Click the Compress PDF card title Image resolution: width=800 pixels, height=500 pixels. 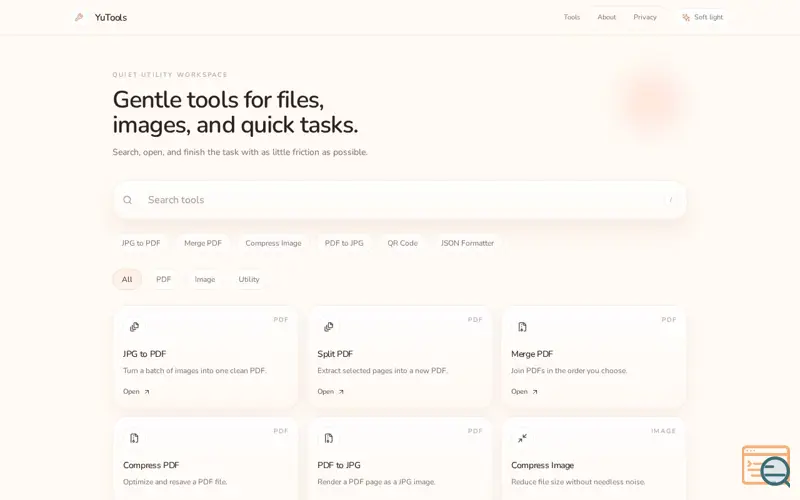click(x=151, y=465)
